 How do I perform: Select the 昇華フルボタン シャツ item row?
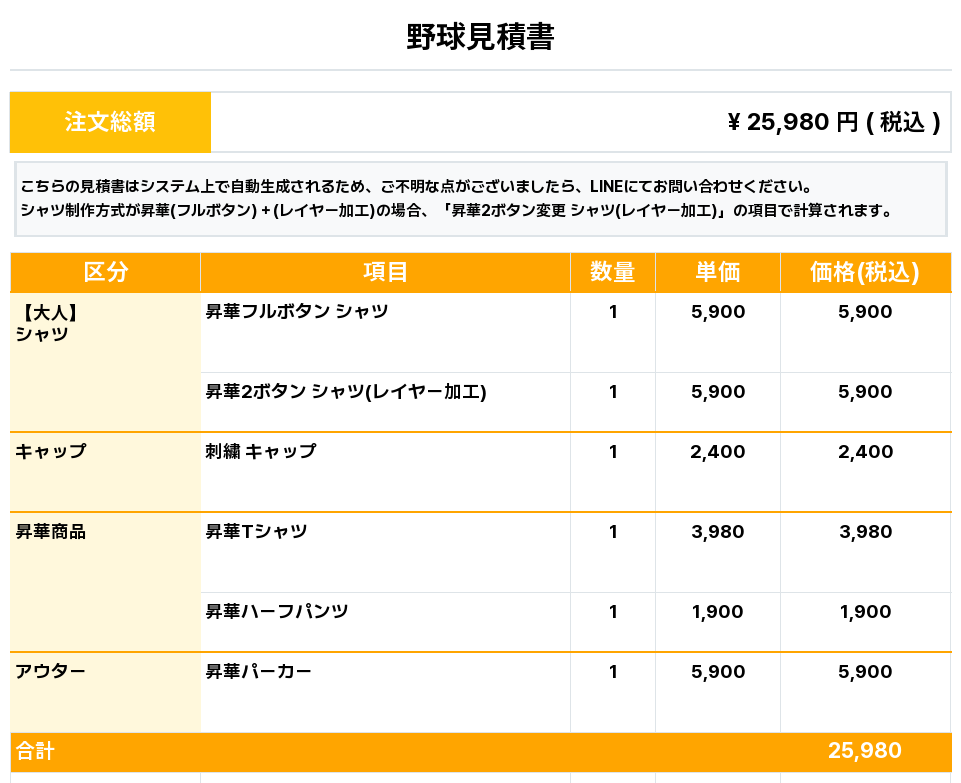pyautogui.click(x=576, y=332)
